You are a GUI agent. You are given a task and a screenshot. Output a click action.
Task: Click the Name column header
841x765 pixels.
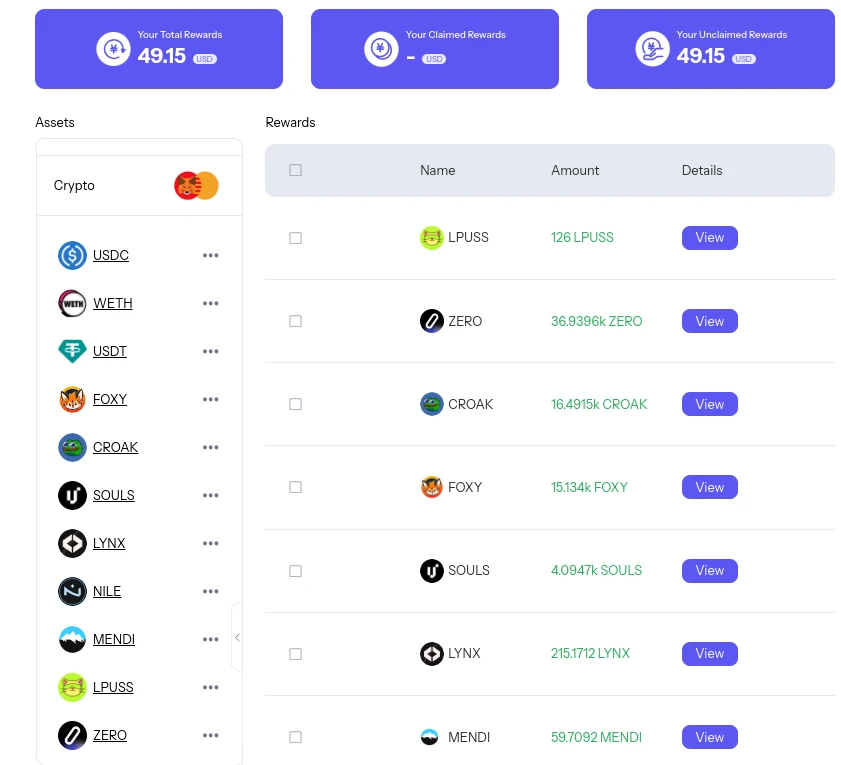point(438,170)
